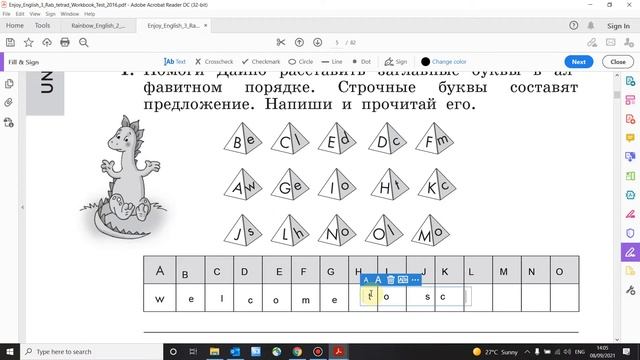
Task: Open the attachments paperclip panel
Action: click(x=9, y=102)
